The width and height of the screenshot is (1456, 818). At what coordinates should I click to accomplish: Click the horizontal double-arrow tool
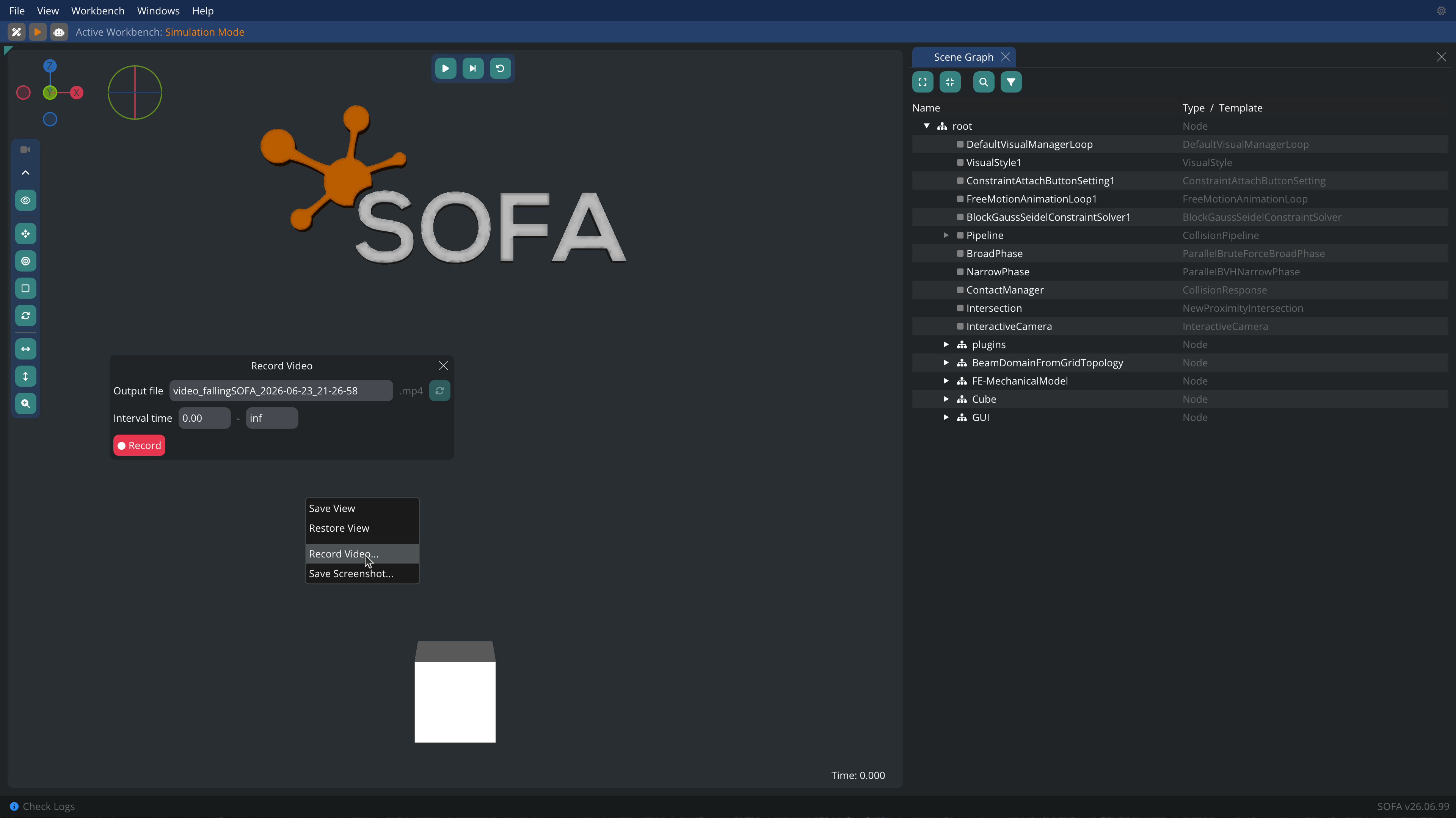point(25,349)
